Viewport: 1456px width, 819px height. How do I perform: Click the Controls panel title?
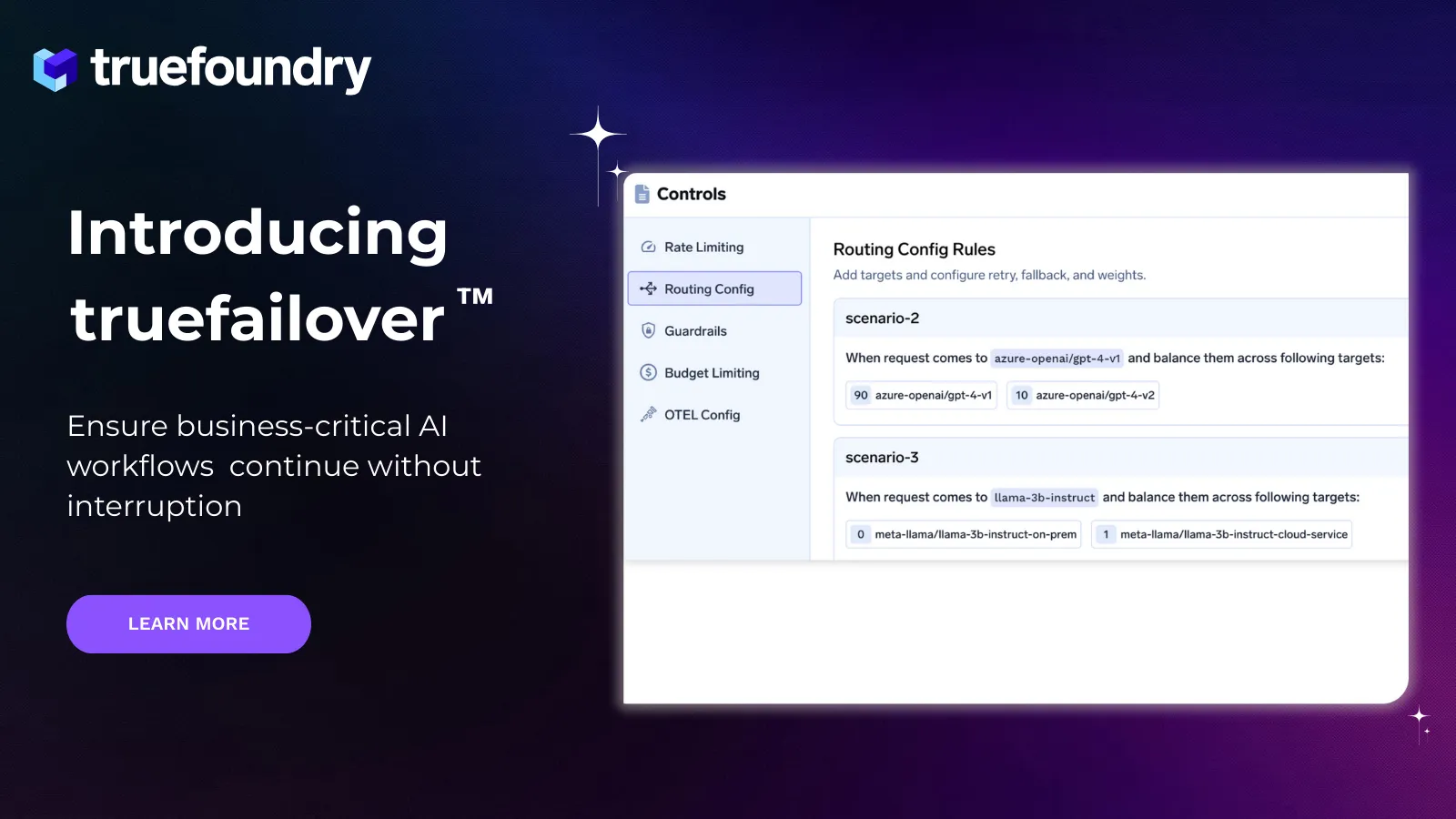pos(692,194)
